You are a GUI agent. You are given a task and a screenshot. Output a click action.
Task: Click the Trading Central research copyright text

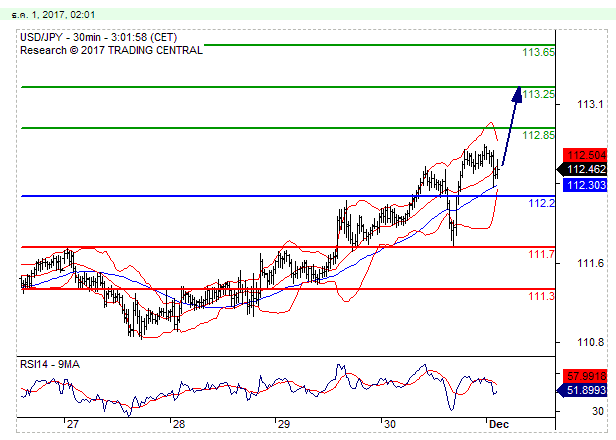click(x=111, y=50)
